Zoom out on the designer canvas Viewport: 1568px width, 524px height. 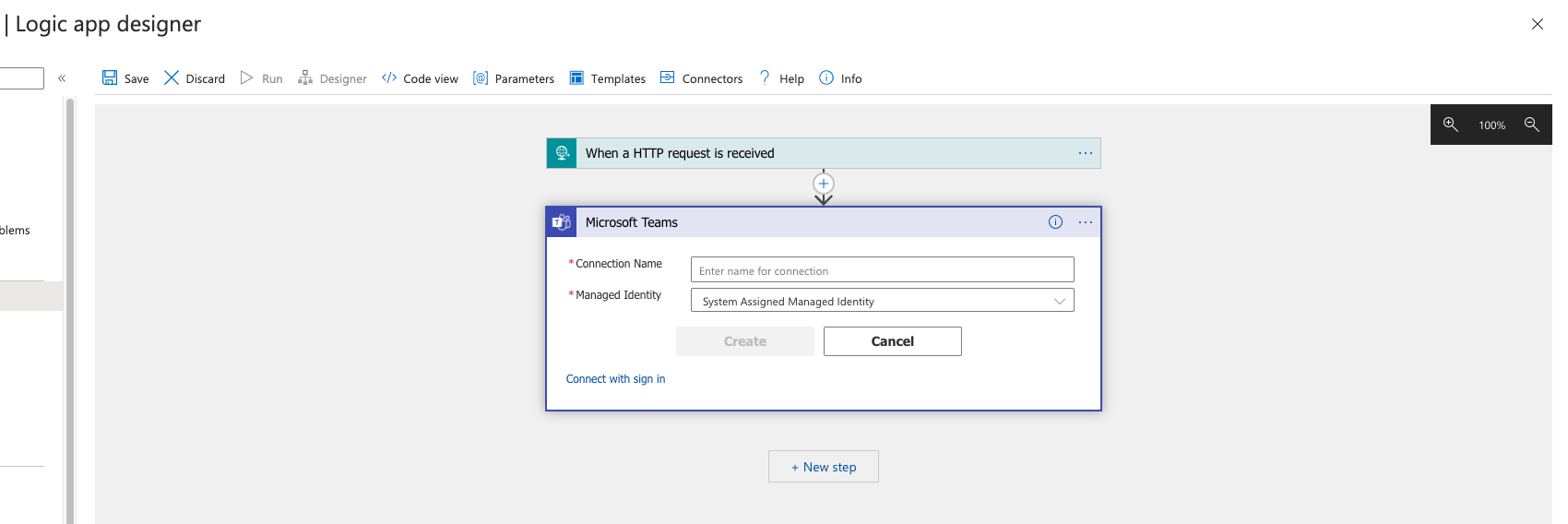pos(1532,125)
